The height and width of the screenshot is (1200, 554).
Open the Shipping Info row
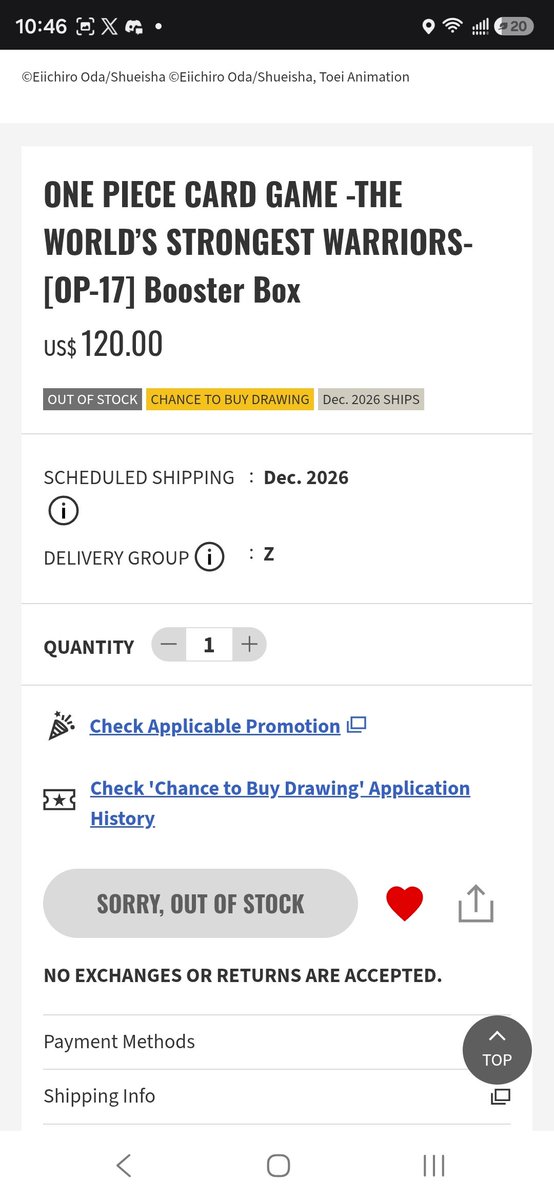(x=277, y=1097)
